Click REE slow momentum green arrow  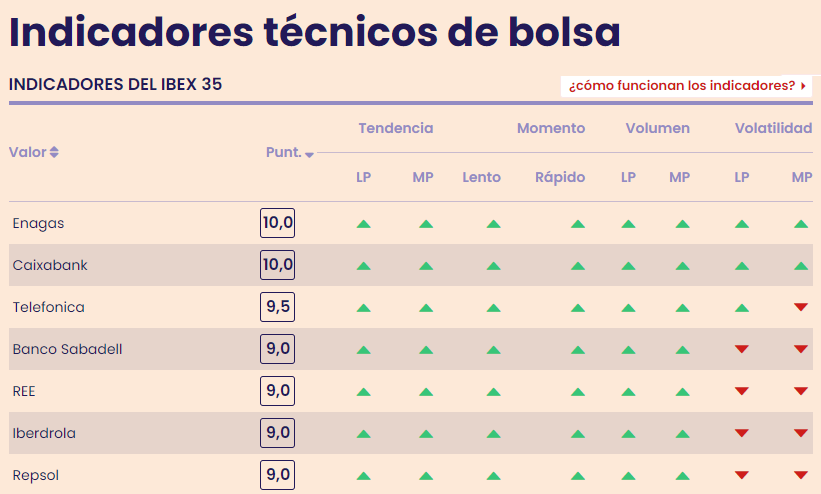click(x=493, y=391)
